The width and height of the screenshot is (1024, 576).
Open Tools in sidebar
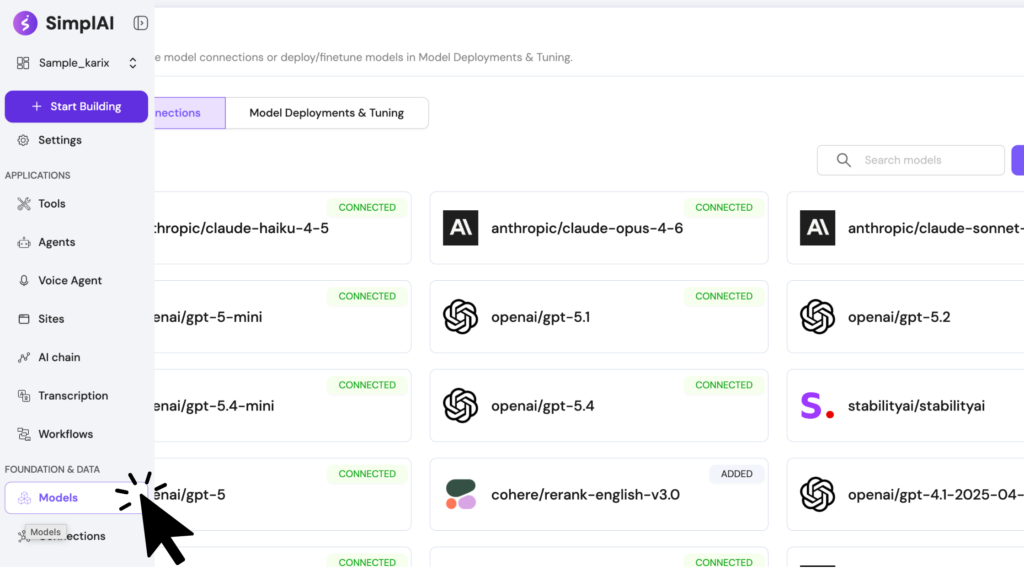52,204
